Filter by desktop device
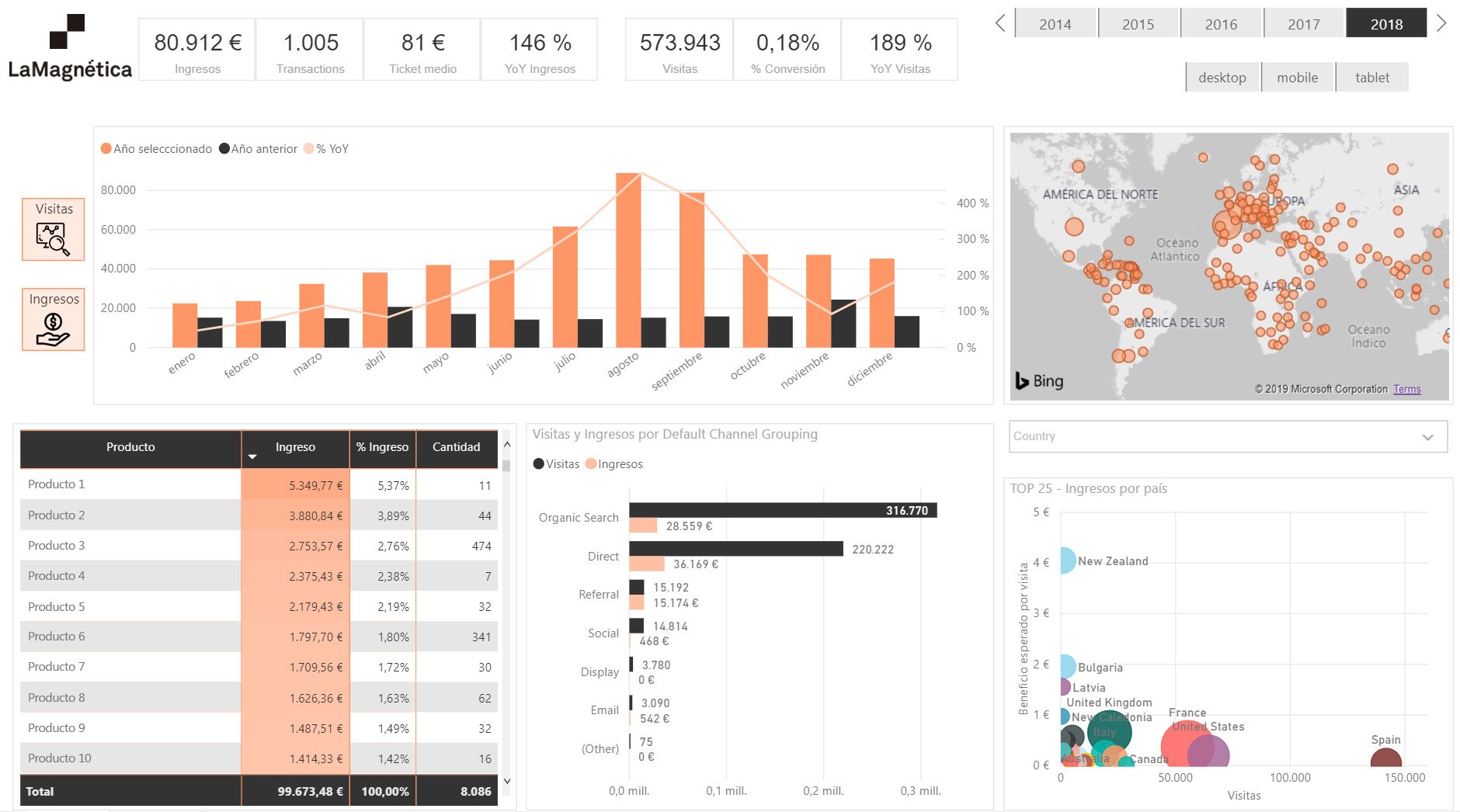The image size is (1460, 812). [1222, 77]
